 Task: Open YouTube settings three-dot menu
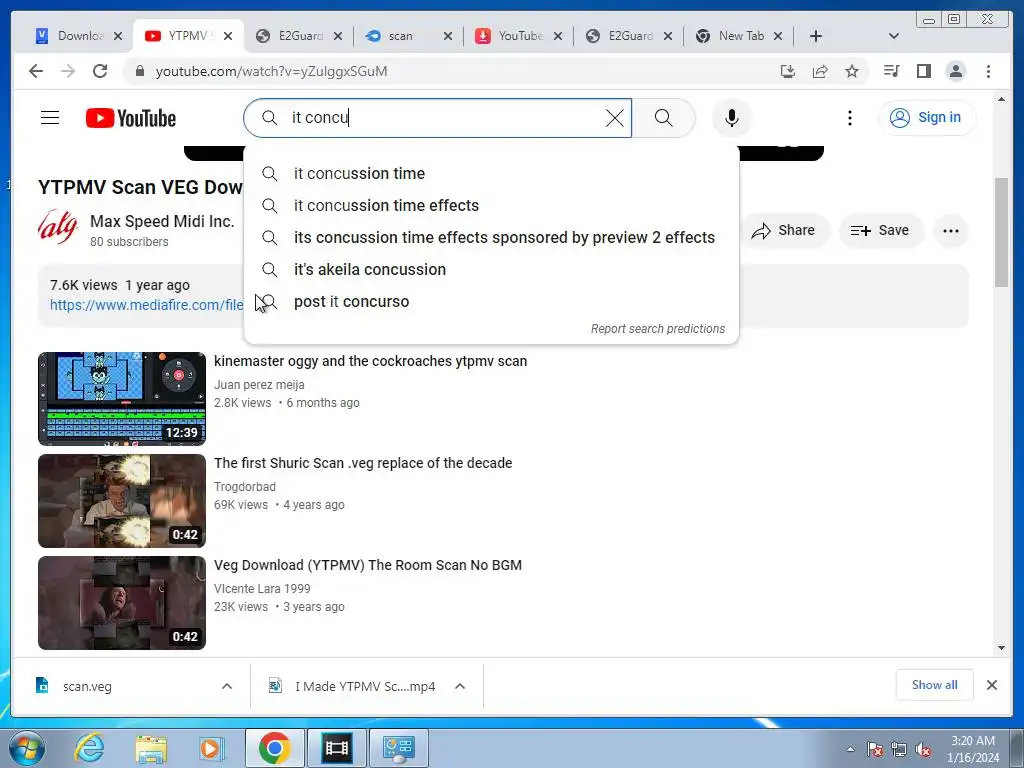coord(849,118)
